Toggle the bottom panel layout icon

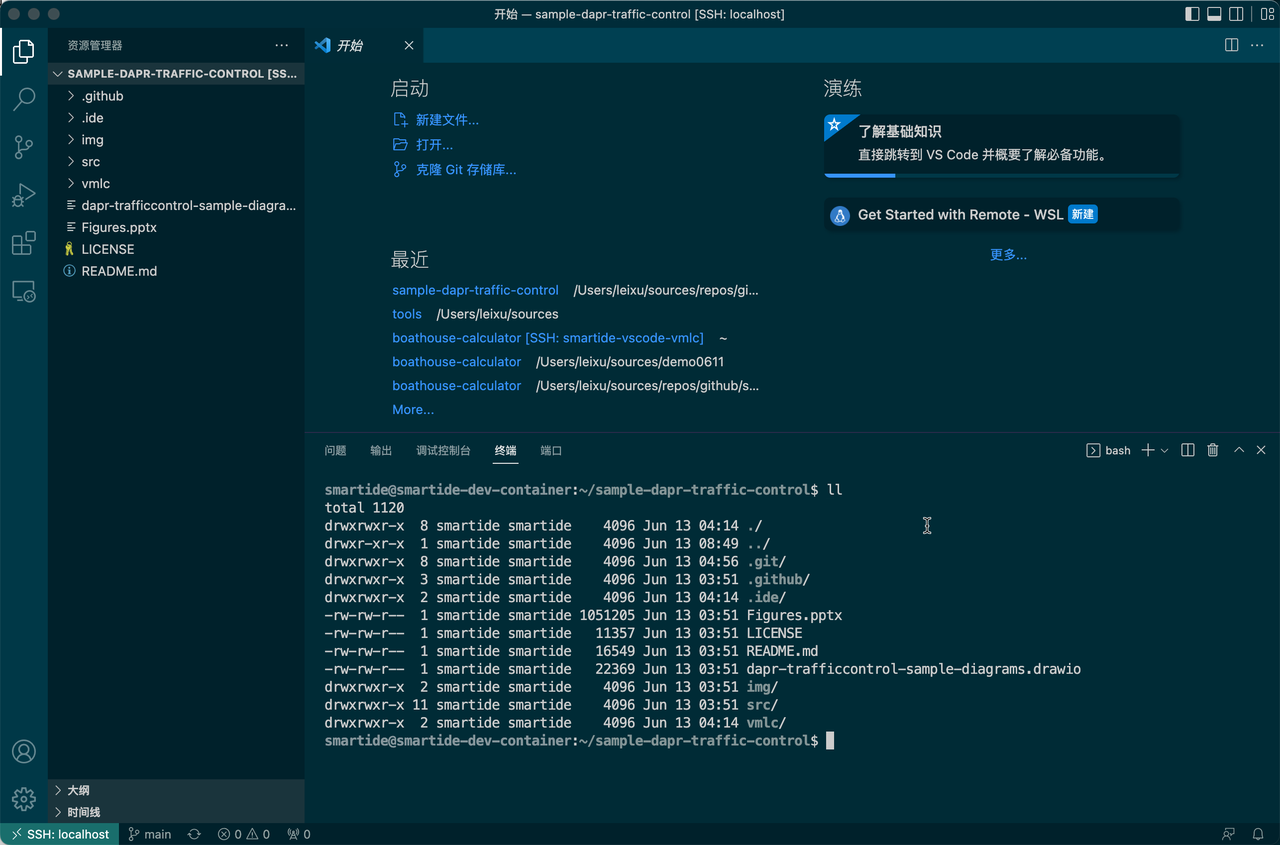coord(1215,14)
